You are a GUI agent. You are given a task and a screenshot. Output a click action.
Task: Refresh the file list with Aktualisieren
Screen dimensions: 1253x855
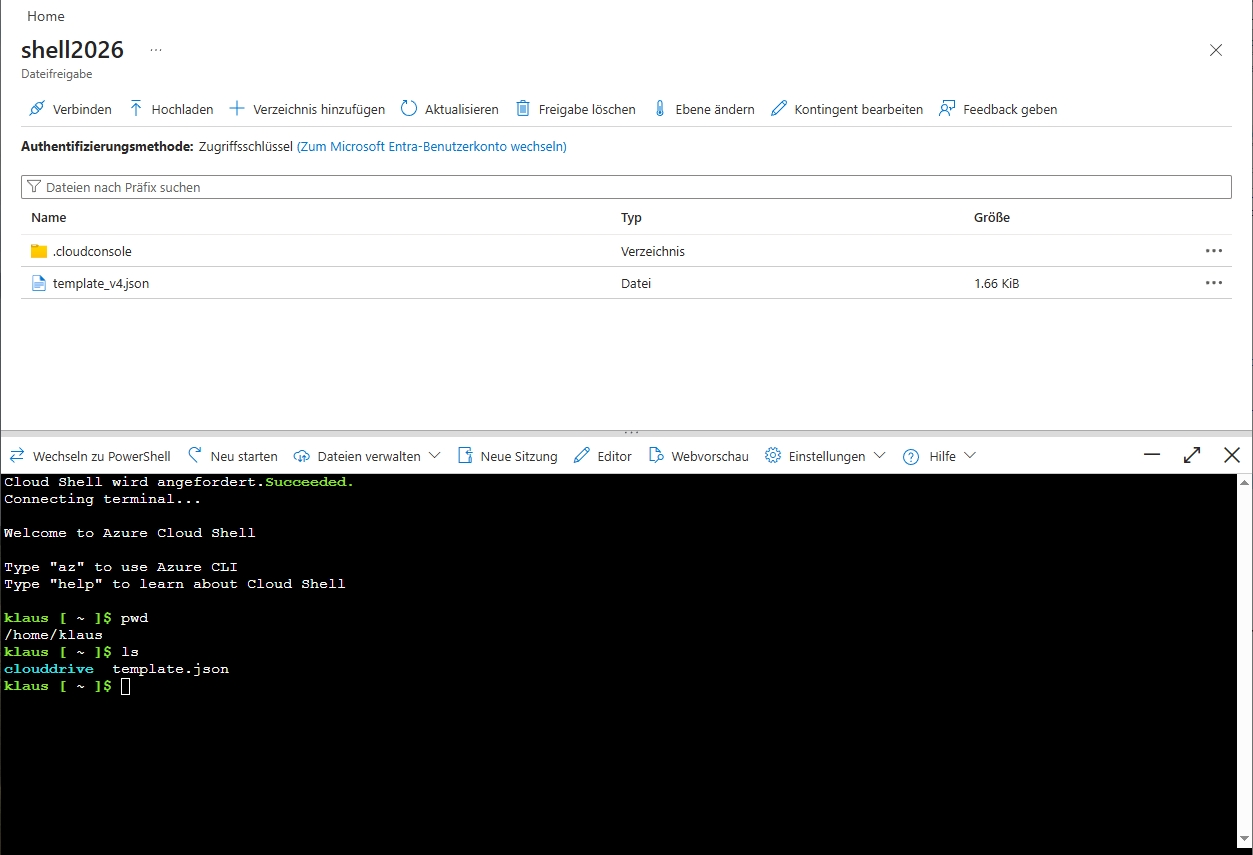click(x=449, y=109)
